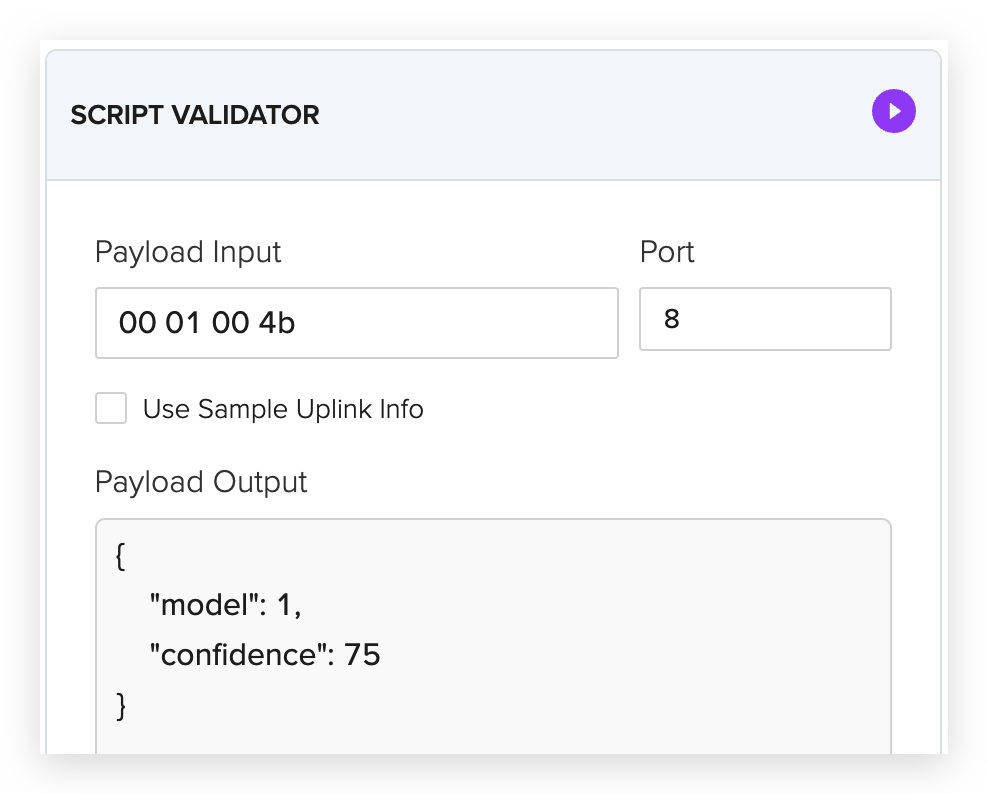Focus the Port input field
This screenshot has width=988, height=794.
click(765, 319)
